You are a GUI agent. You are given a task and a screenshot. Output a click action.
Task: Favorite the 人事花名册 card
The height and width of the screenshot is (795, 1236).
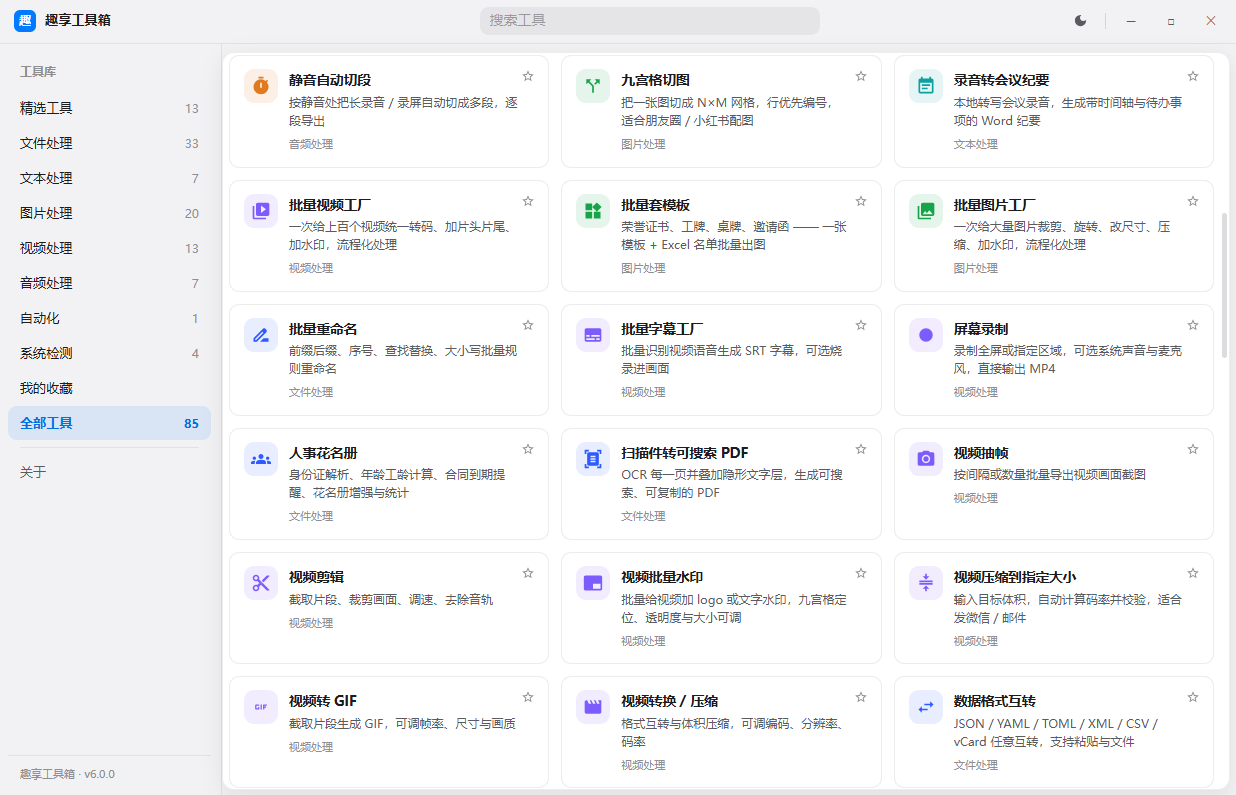click(528, 449)
